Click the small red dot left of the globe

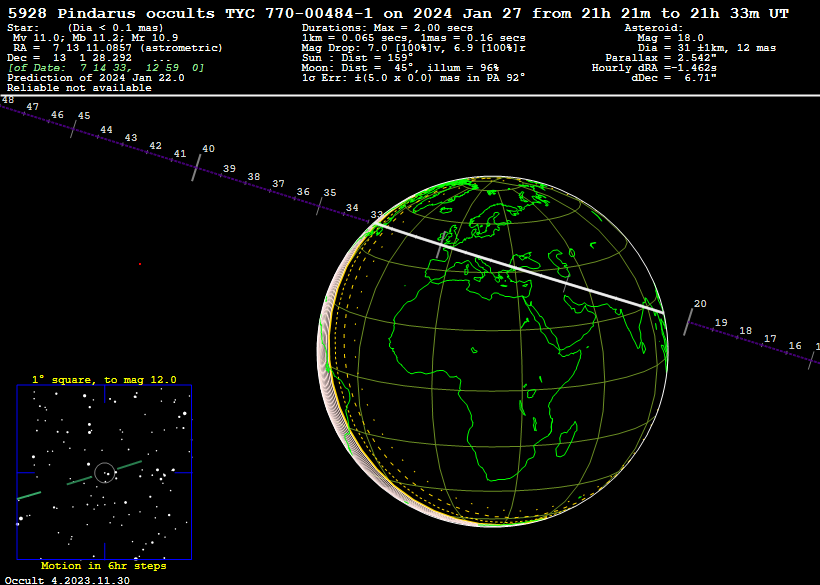click(x=140, y=264)
